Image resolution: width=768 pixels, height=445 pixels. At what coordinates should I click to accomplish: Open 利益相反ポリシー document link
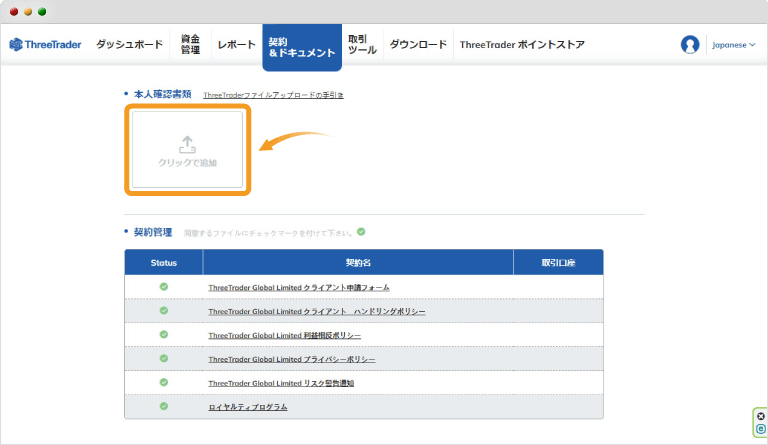point(285,335)
